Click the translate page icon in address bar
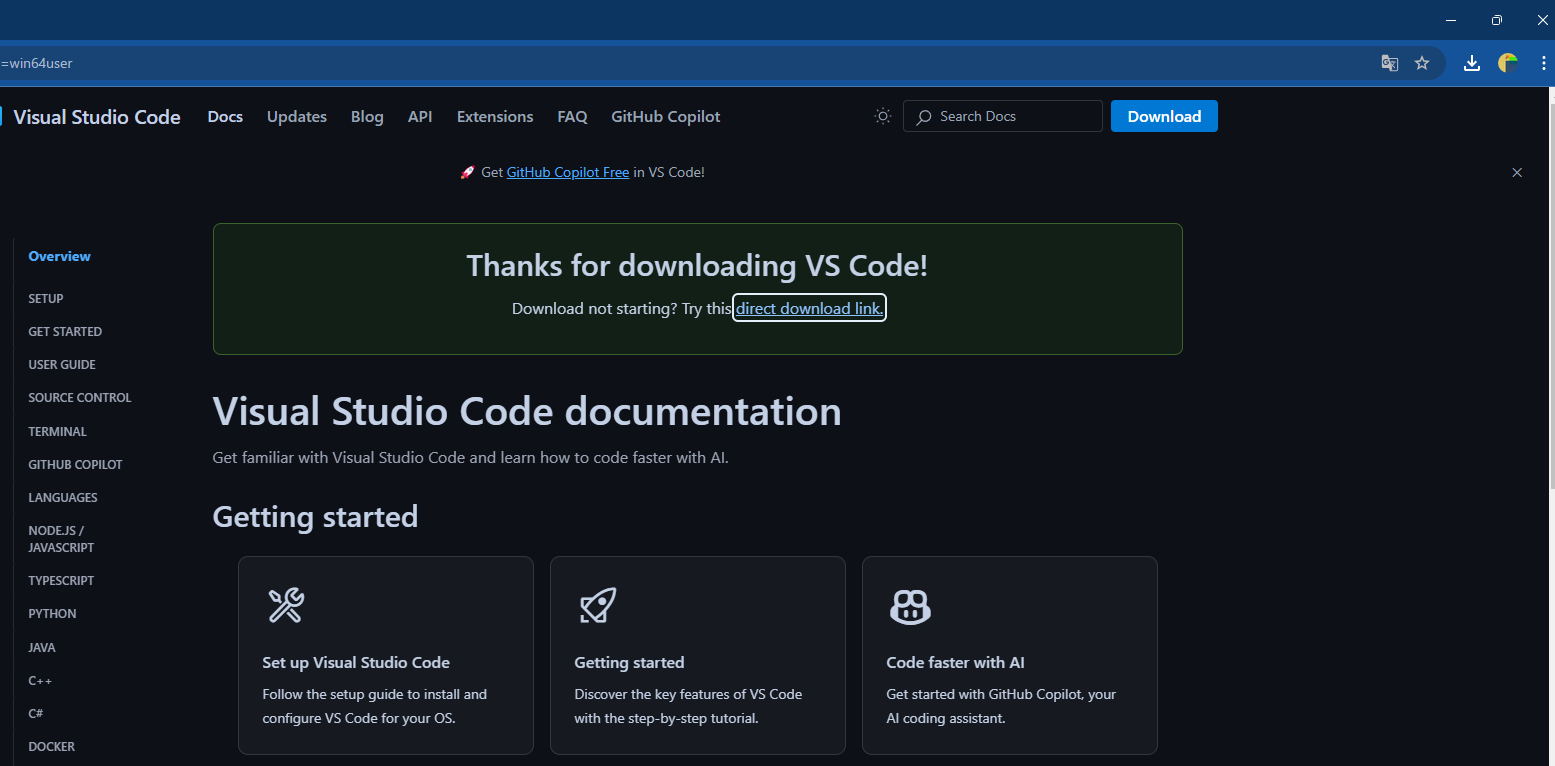 pyautogui.click(x=1389, y=63)
